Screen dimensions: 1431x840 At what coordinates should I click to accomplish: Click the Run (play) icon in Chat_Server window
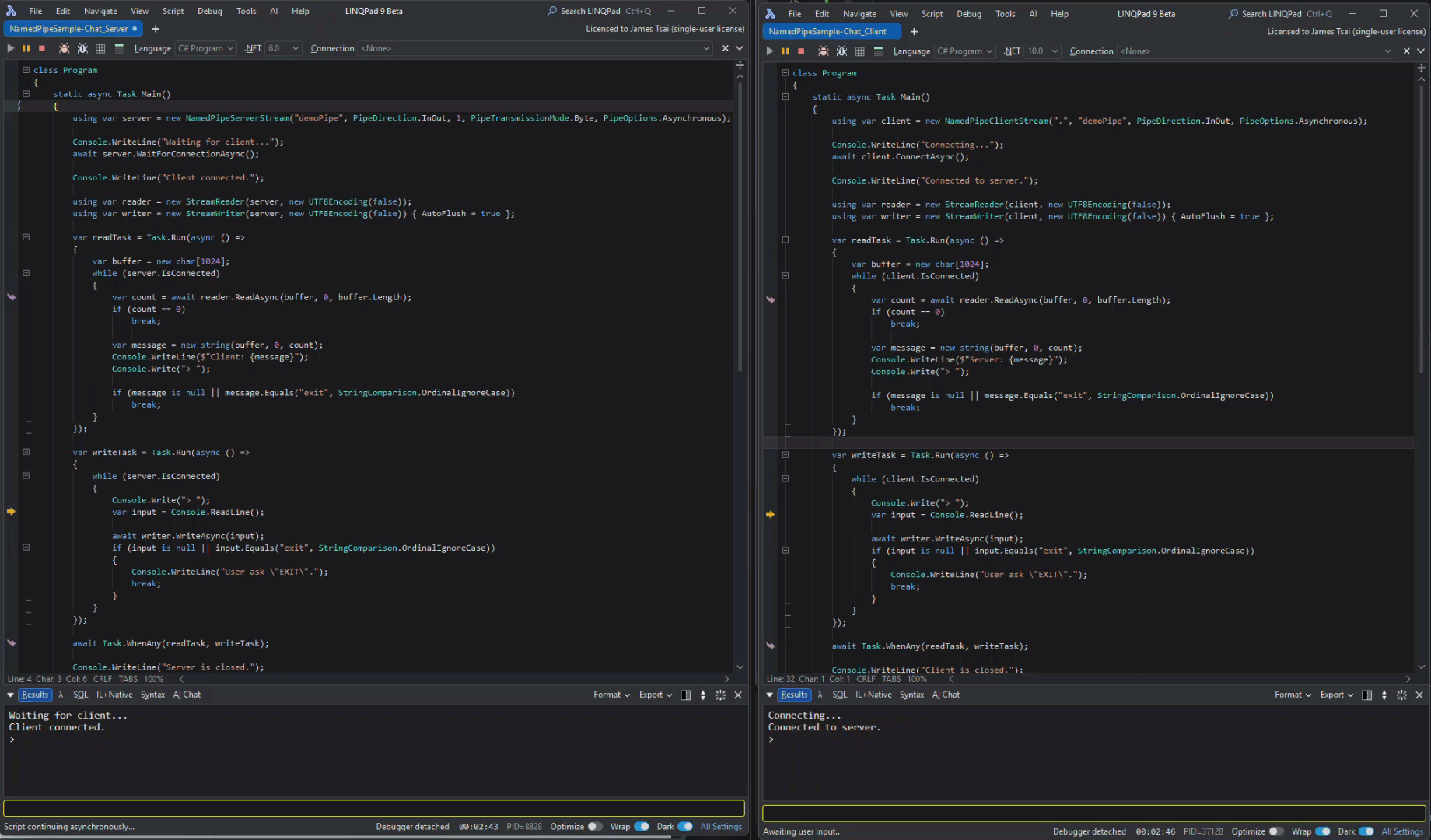coord(11,48)
